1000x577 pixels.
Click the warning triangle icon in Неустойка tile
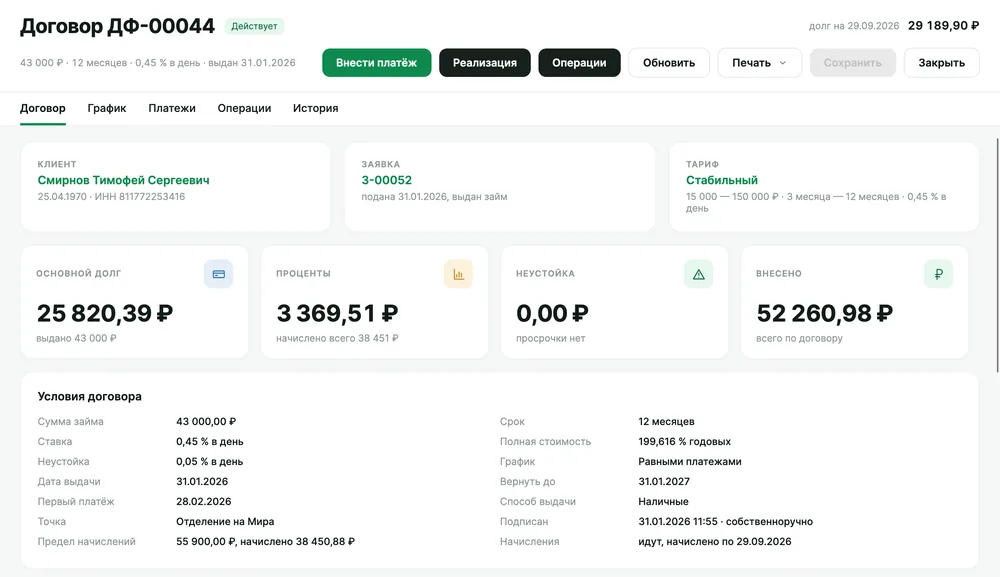[698, 274]
